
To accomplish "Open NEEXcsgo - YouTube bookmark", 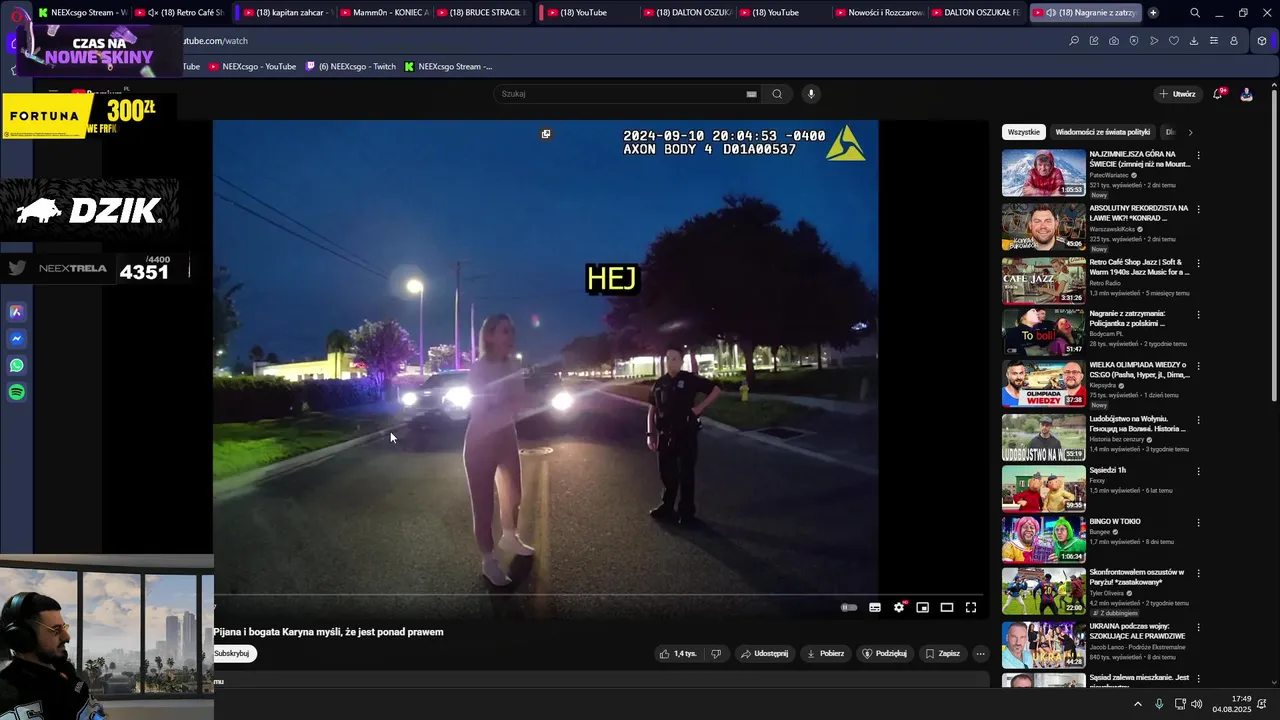I will coord(252,67).
